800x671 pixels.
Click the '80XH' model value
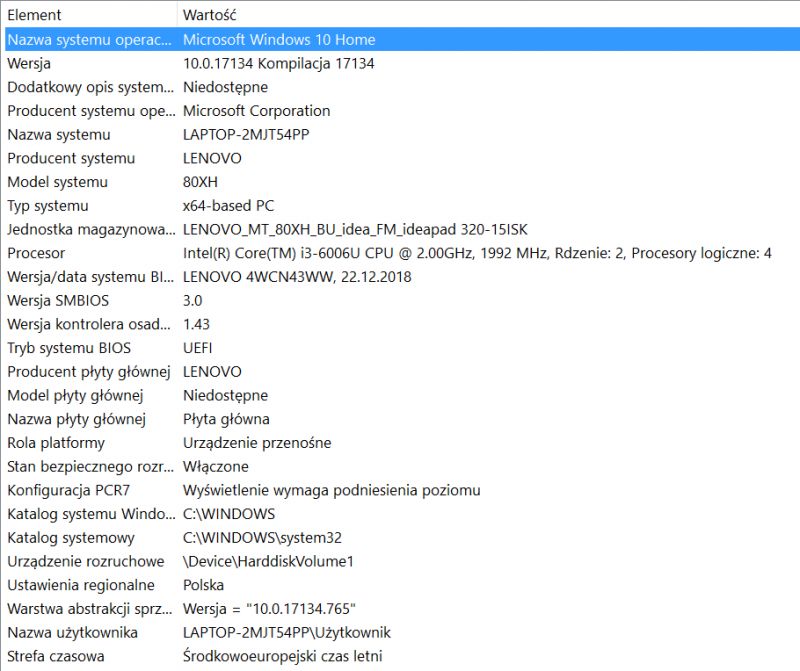(201, 182)
